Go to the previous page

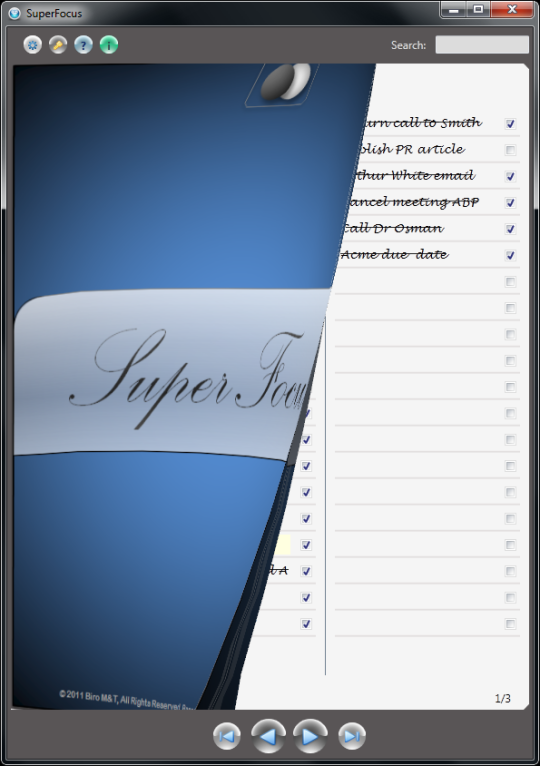(268, 736)
